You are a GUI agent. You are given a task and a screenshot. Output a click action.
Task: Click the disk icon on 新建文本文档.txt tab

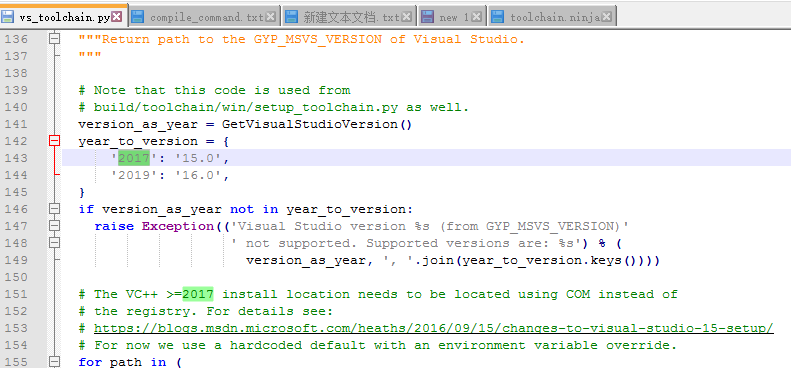[x=291, y=17]
